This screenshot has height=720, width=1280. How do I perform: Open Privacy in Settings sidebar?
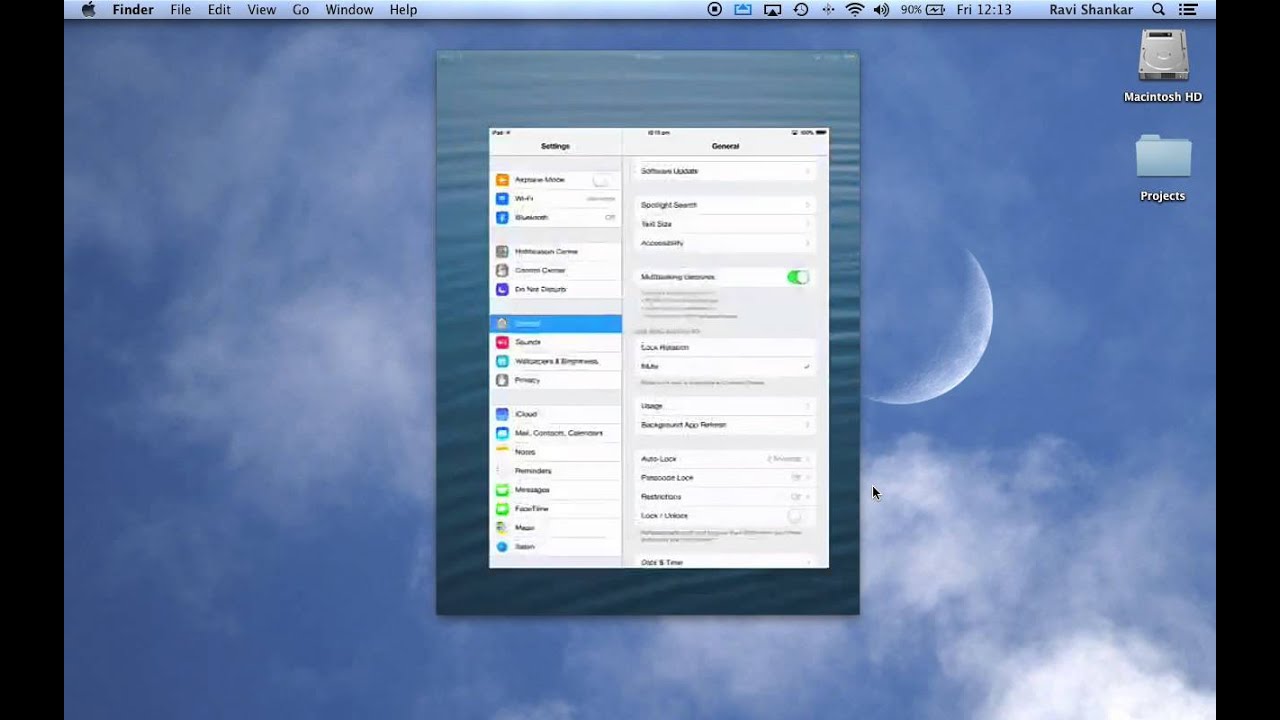tap(555, 380)
